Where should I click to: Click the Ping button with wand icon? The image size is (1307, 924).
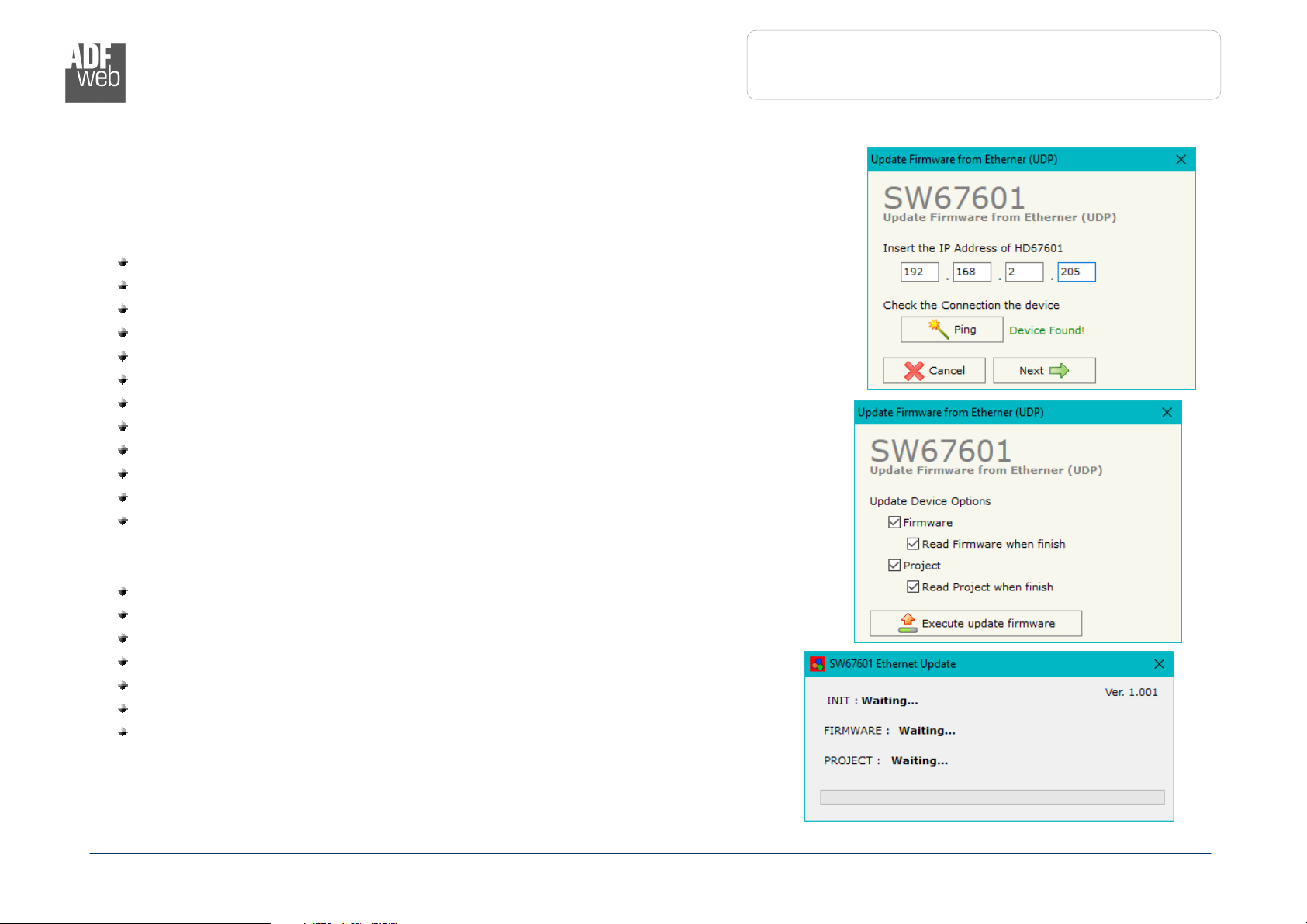coord(952,330)
